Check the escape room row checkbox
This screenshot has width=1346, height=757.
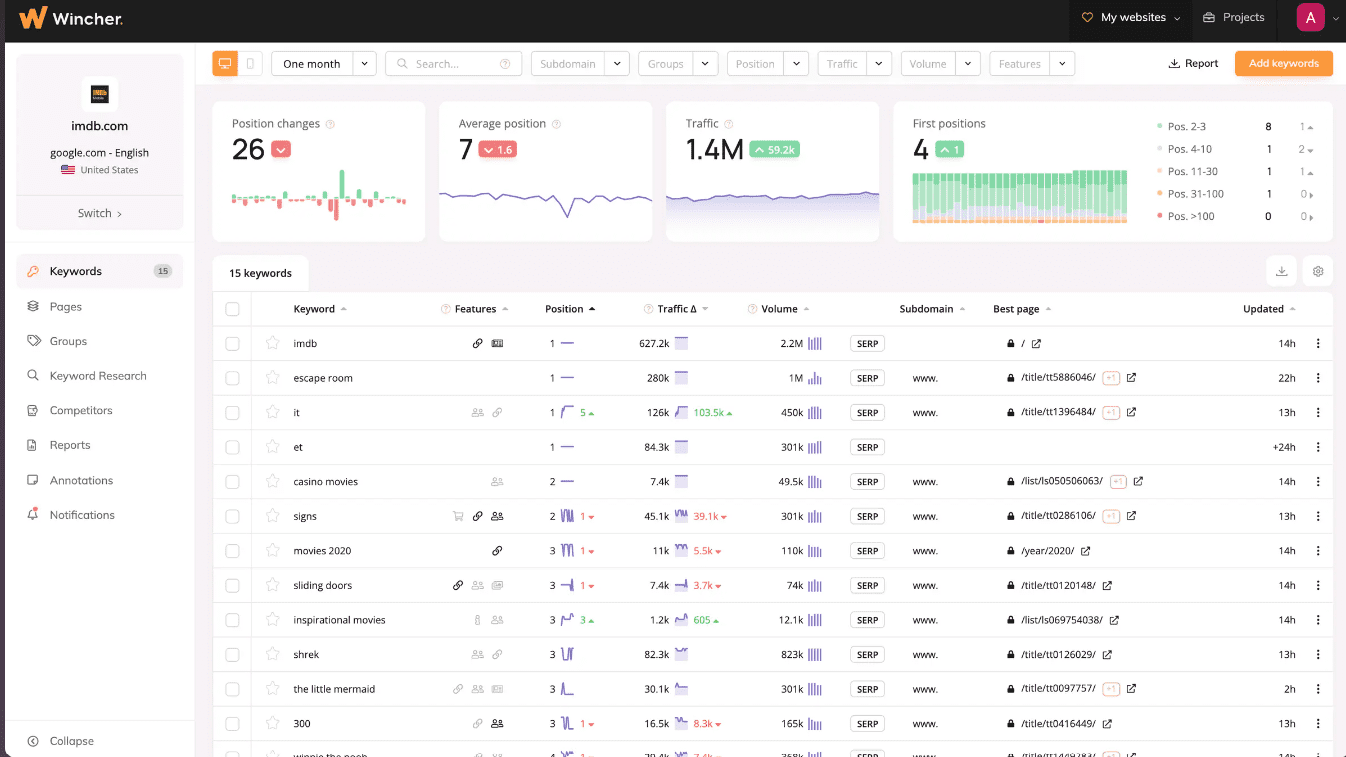pyautogui.click(x=232, y=378)
